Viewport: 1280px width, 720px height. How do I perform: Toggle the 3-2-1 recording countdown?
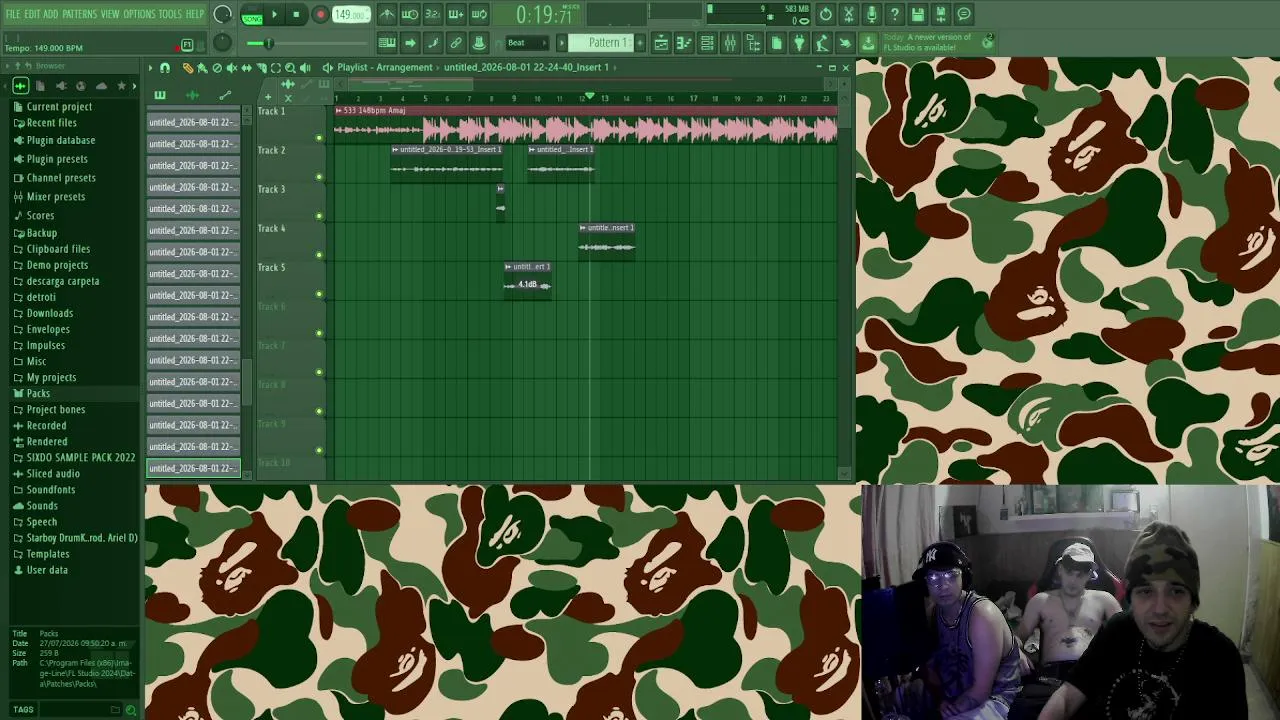(x=432, y=14)
